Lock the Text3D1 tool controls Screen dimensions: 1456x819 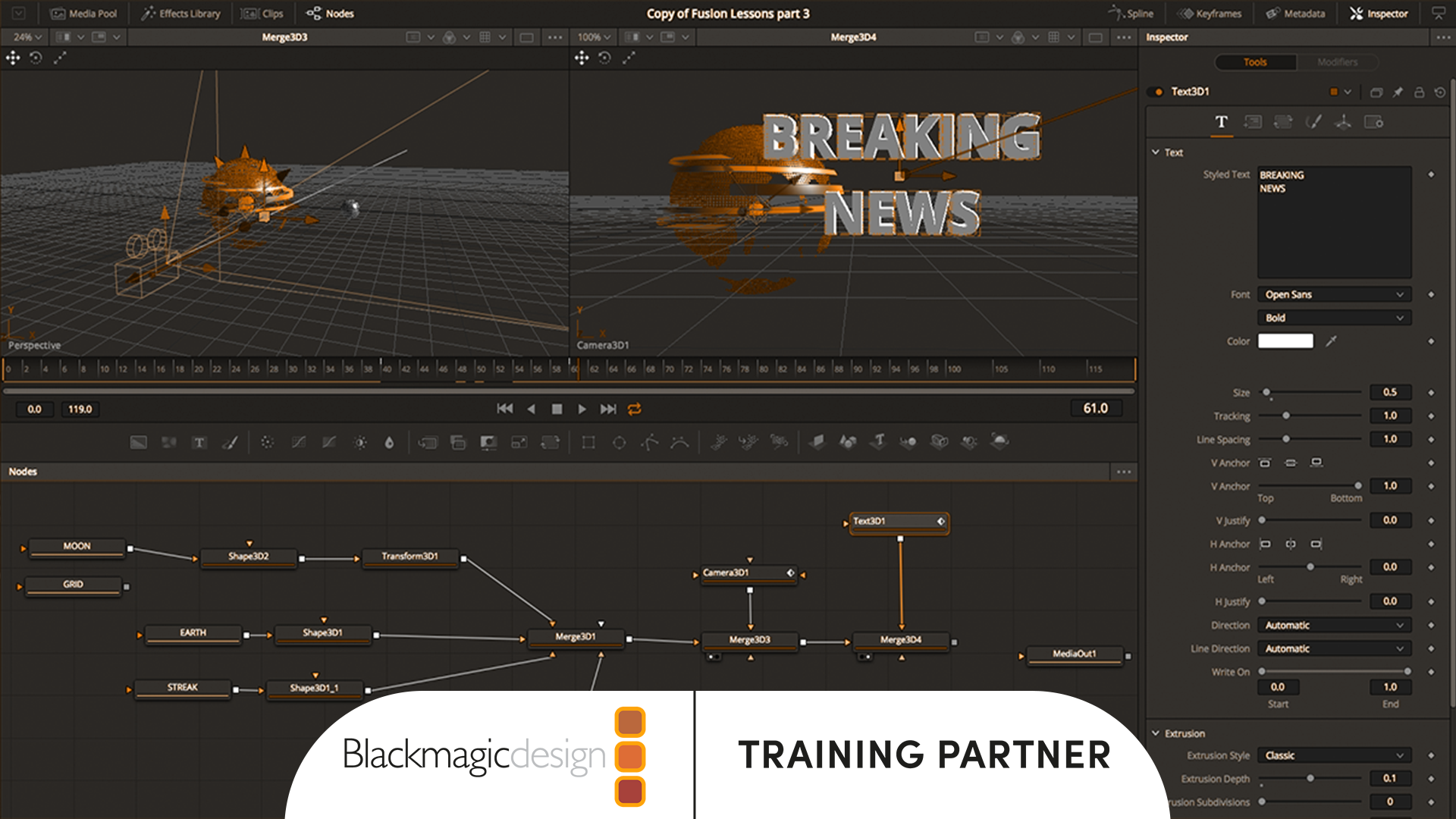[x=1419, y=92]
